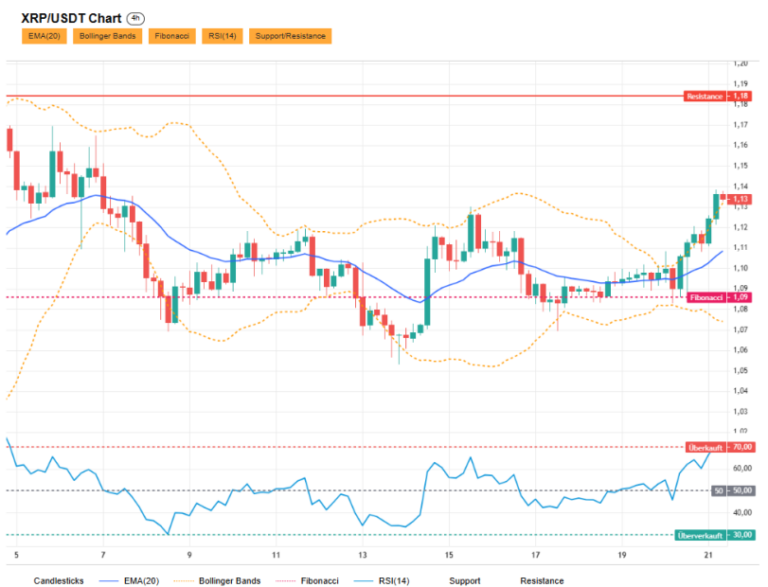Click the light blue RSI(14) legend swatch
768x587 pixels.
pos(363,581)
